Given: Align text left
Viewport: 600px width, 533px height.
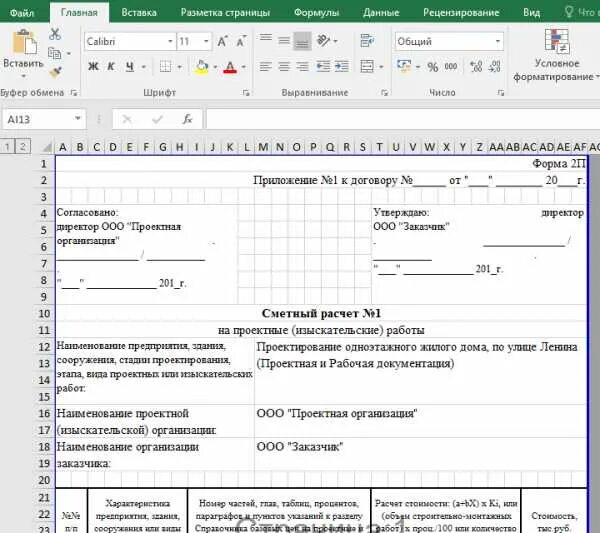Looking at the screenshot, I should tap(266, 67).
